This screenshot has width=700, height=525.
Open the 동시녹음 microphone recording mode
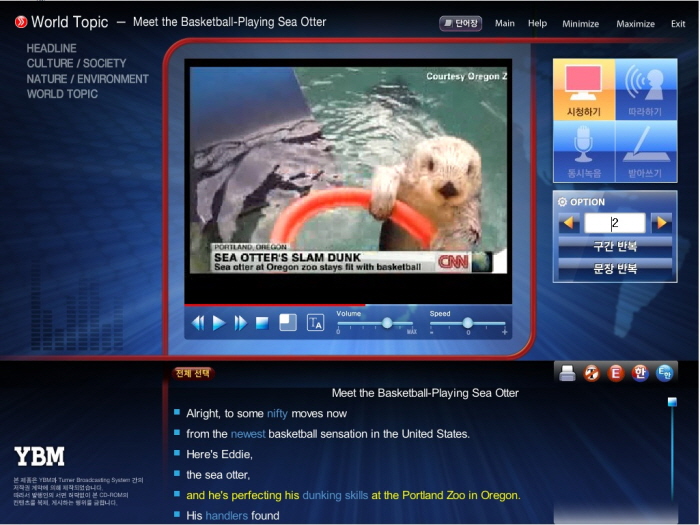coord(584,151)
